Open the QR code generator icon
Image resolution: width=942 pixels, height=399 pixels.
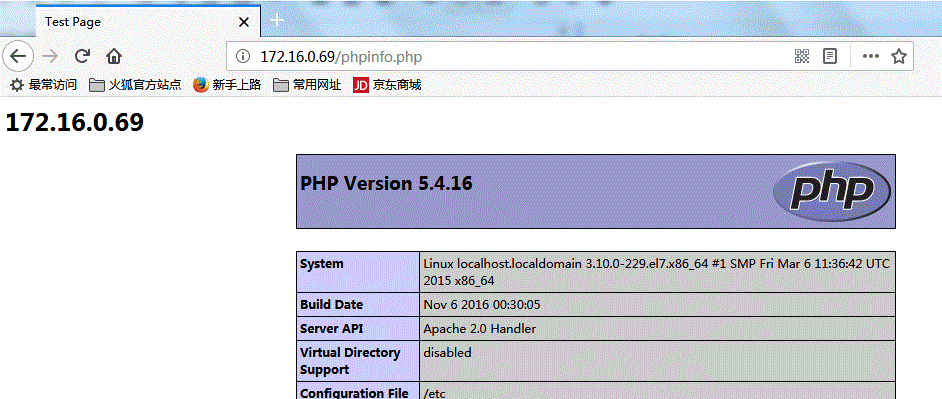[802, 56]
